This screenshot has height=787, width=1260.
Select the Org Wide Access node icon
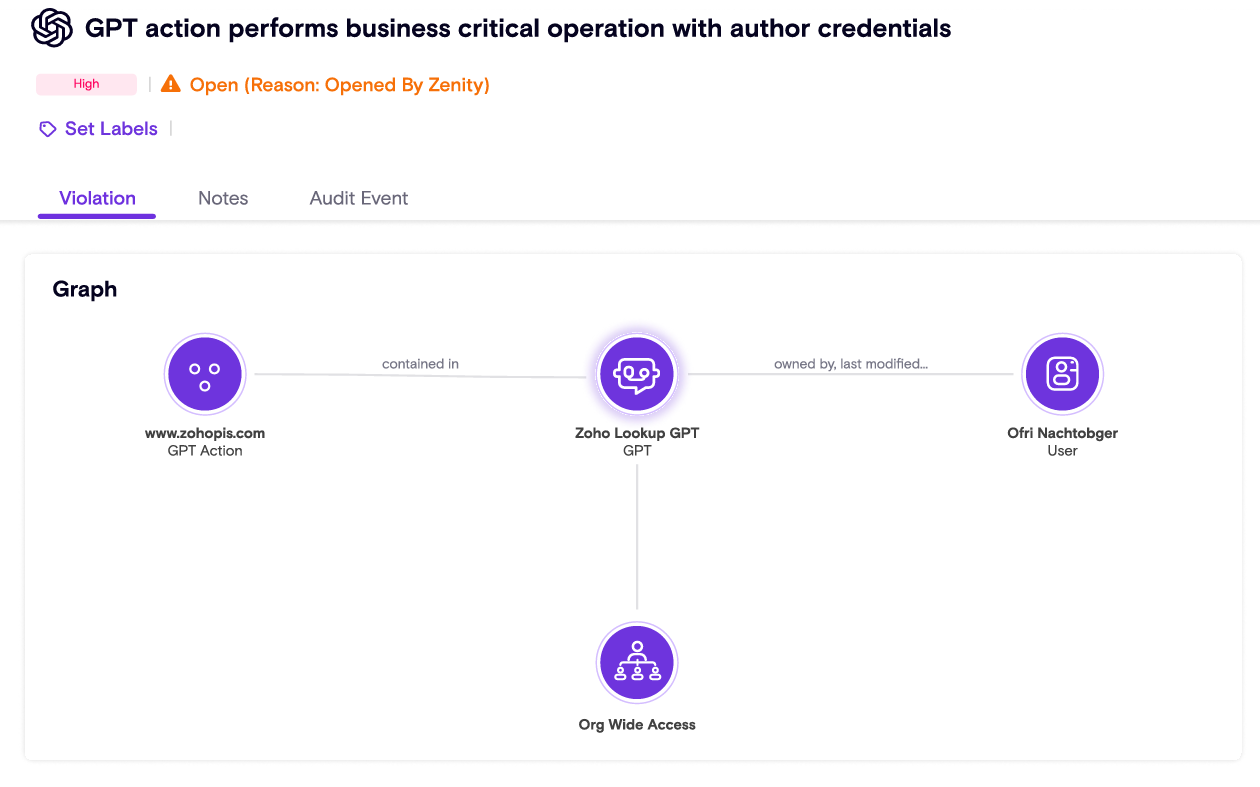pyautogui.click(x=637, y=663)
